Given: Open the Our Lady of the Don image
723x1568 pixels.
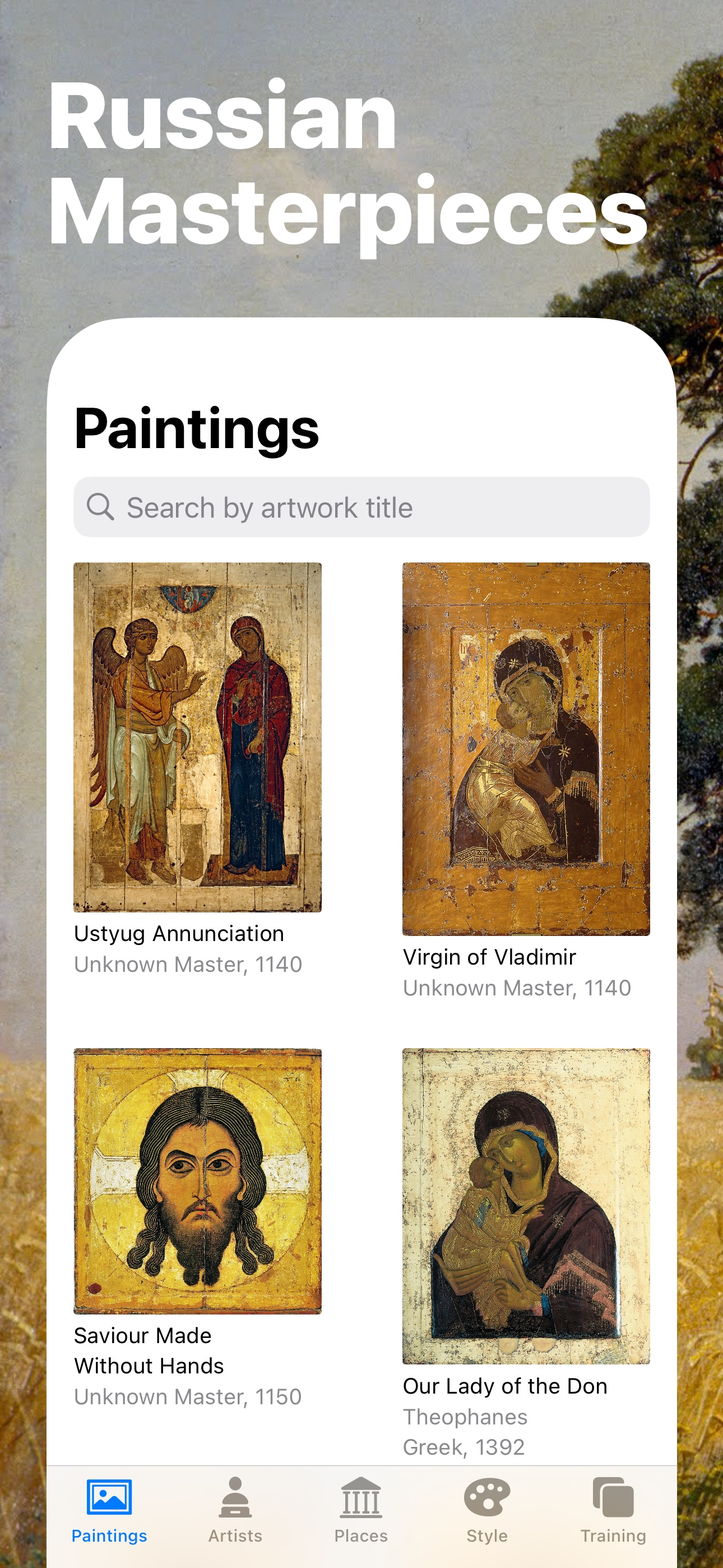Looking at the screenshot, I should pos(526,1206).
